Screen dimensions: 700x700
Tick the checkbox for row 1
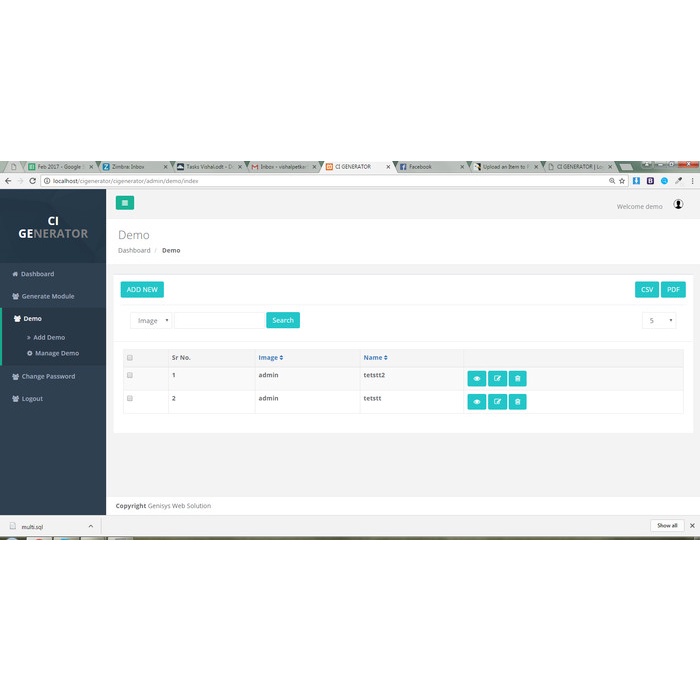click(130, 375)
